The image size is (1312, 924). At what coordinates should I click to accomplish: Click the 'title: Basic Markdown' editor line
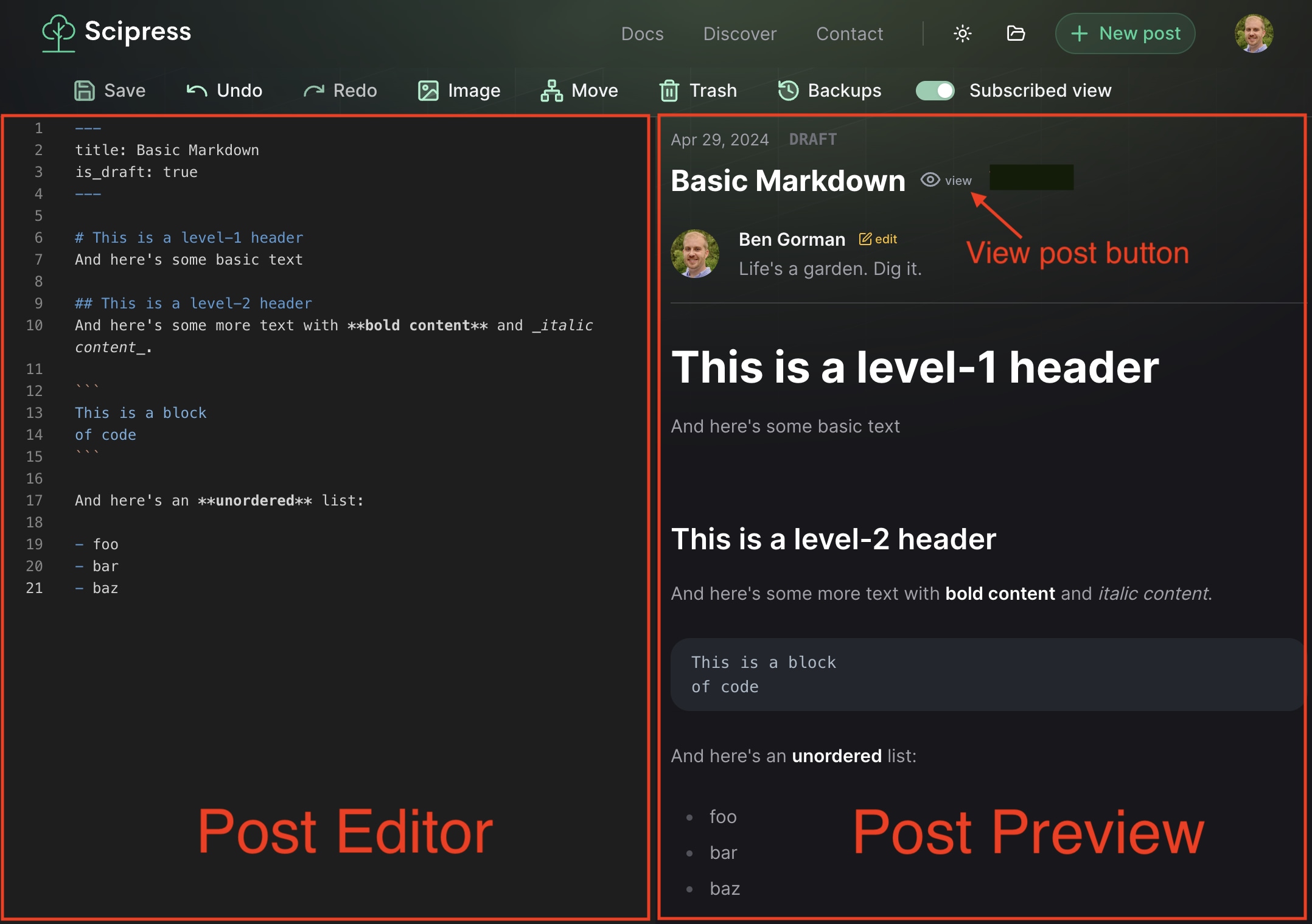coord(167,150)
